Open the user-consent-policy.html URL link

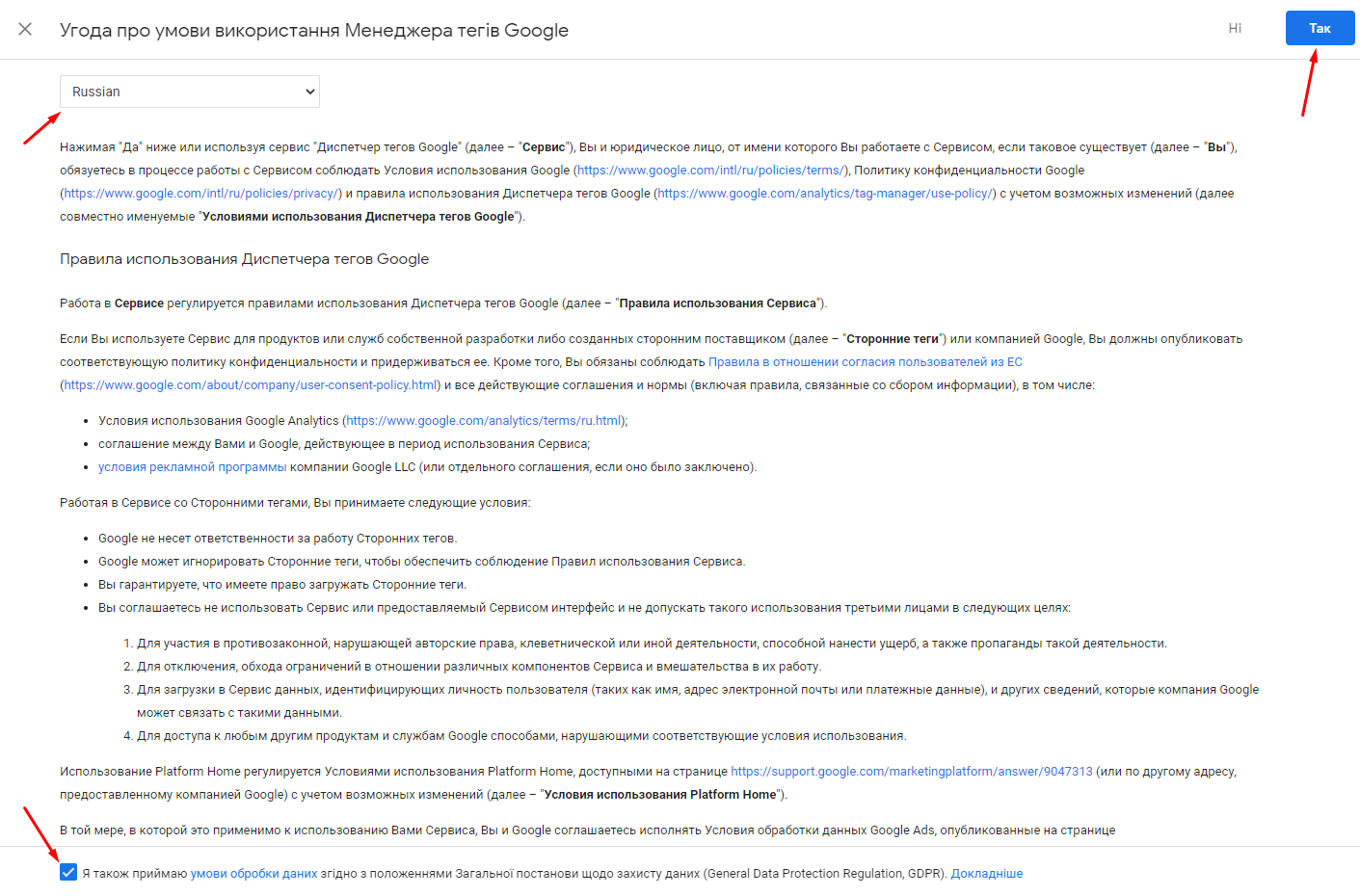coord(251,385)
